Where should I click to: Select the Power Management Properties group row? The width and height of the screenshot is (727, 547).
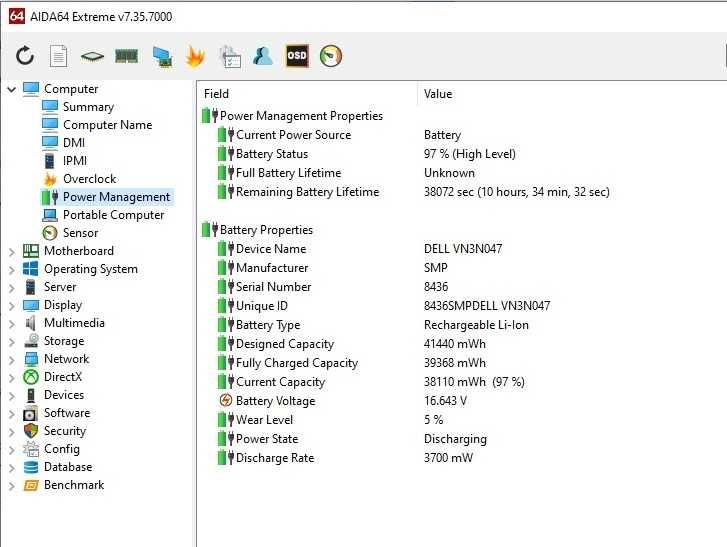click(x=293, y=116)
